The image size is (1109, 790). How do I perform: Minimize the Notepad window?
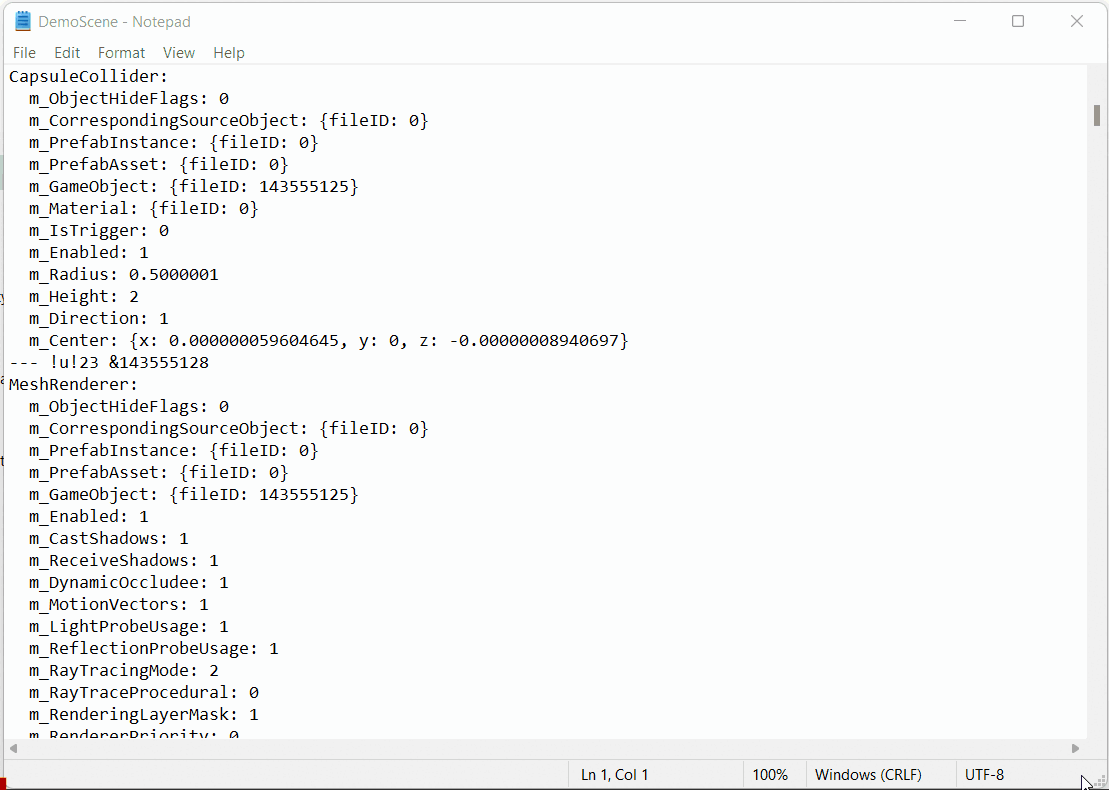click(x=960, y=21)
